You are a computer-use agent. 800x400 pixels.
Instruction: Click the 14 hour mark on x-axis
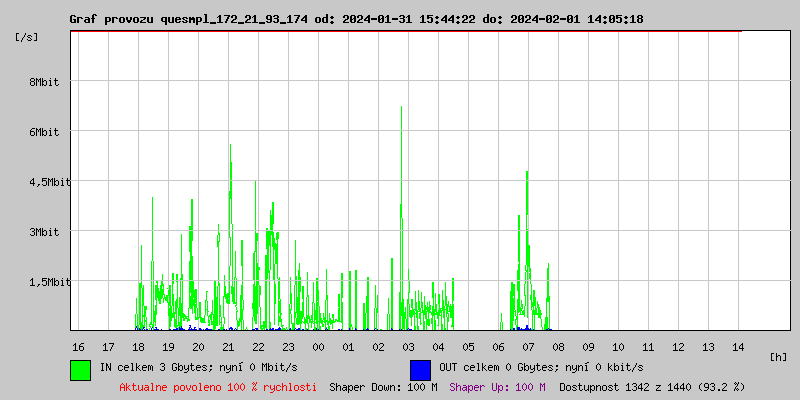coord(738,346)
